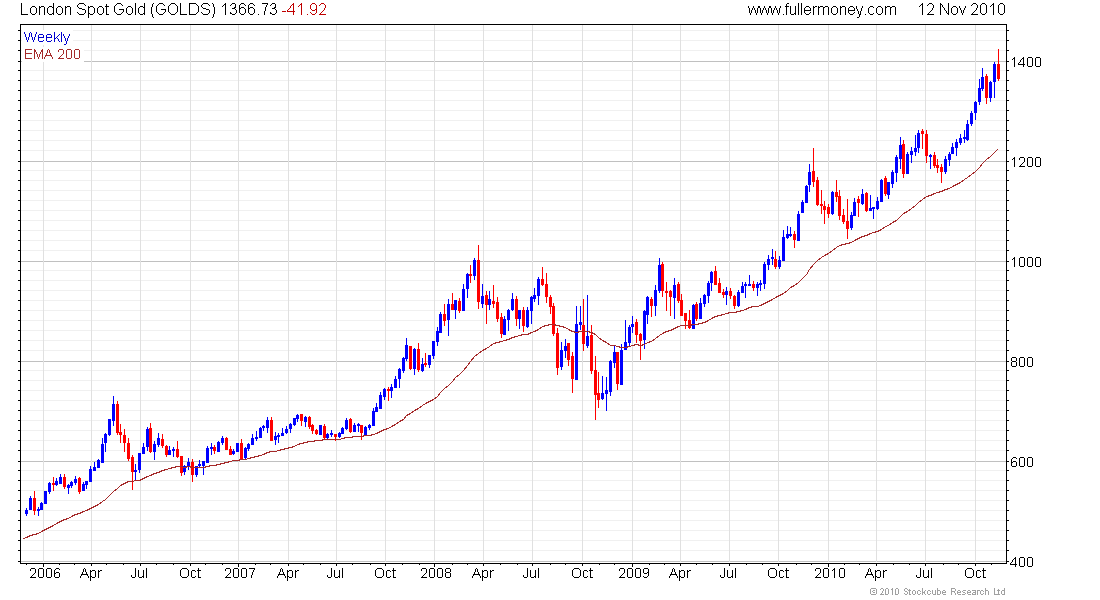Click the 'Jul' label following 2007
1100x600 pixels.
click(335, 573)
